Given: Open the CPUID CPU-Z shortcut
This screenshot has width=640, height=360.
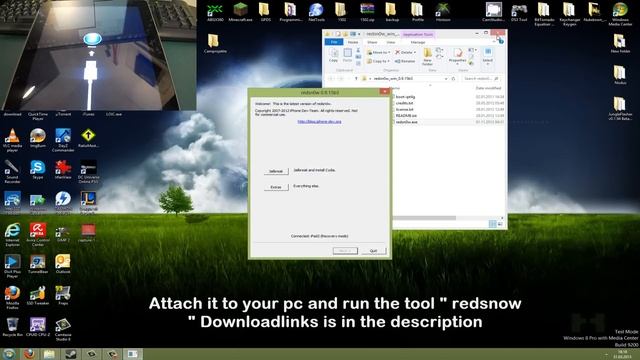Looking at the screenshot, I should click(38, 327).
